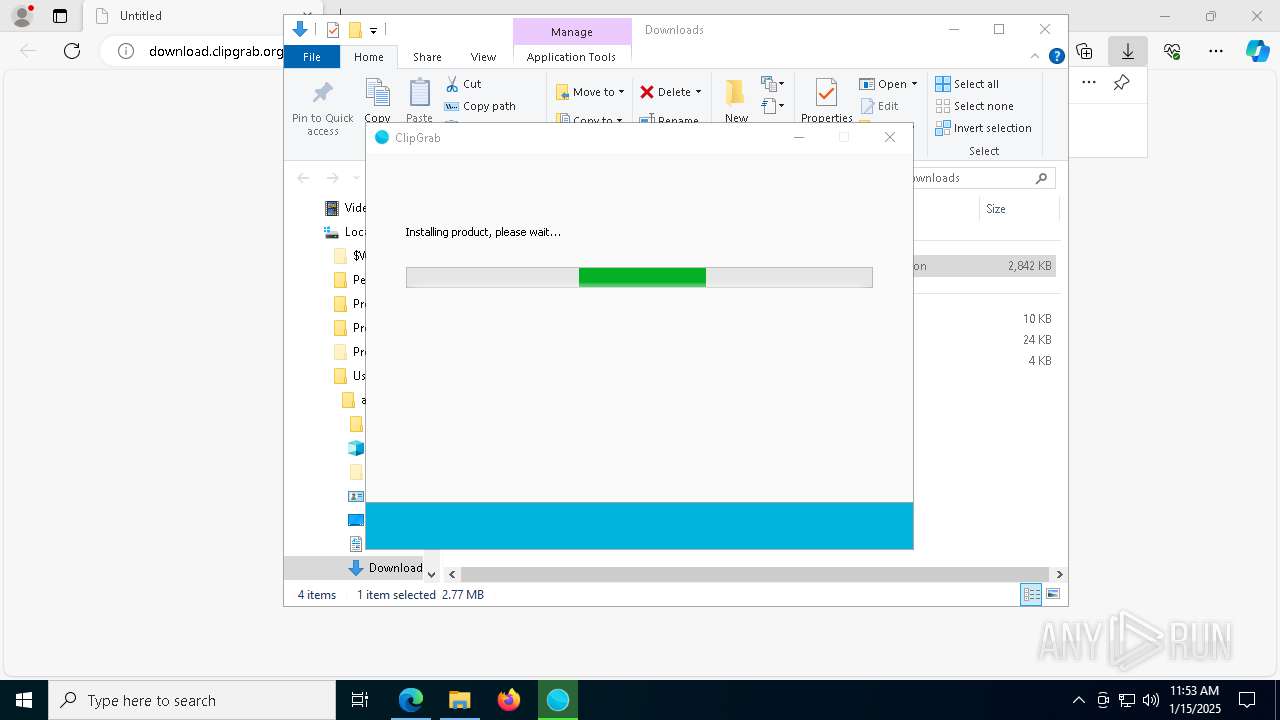Click the Local Disk tree item
Viewport: 1280px width, 720px height.
point(345,232)
